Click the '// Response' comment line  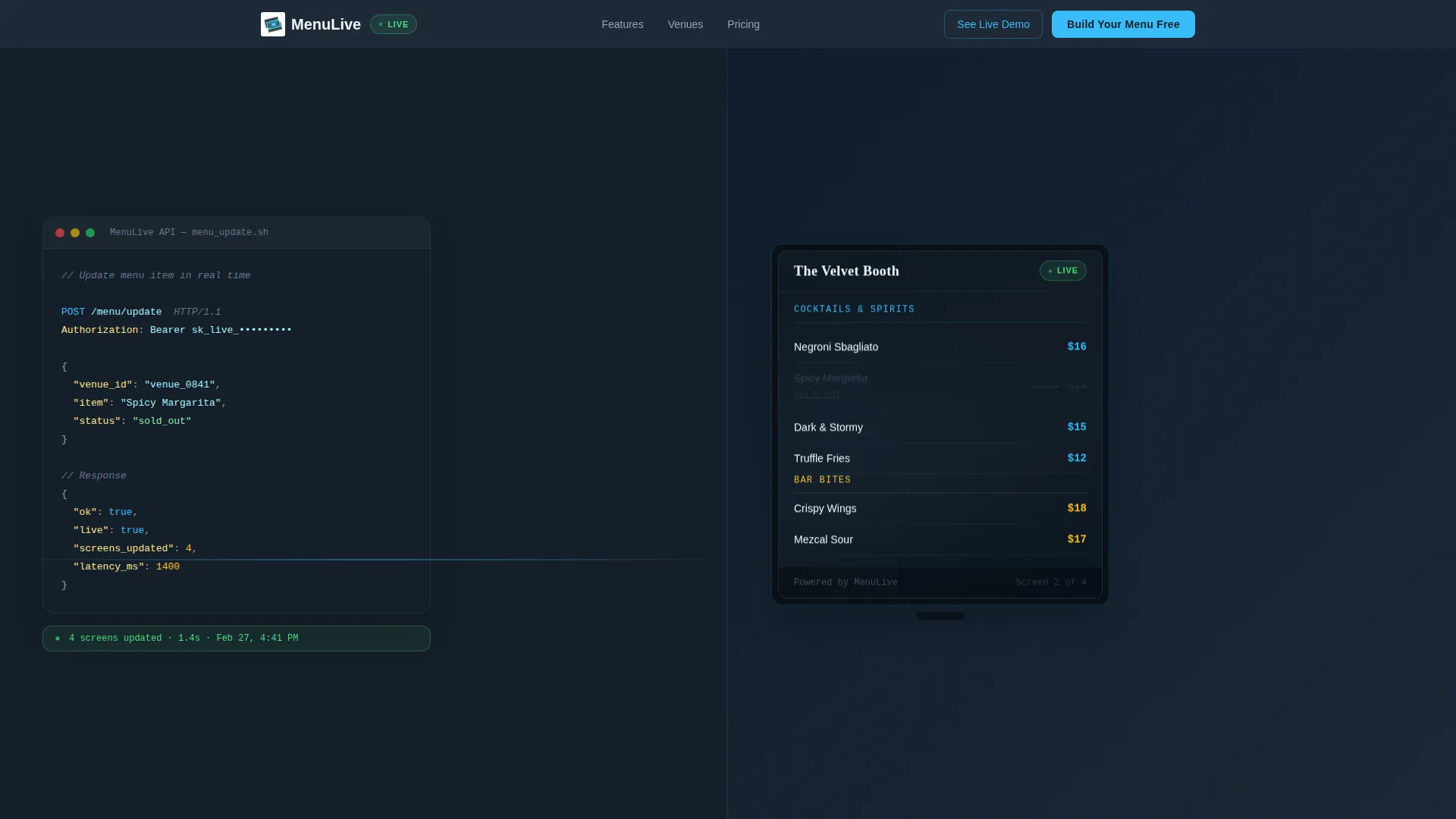94,475
